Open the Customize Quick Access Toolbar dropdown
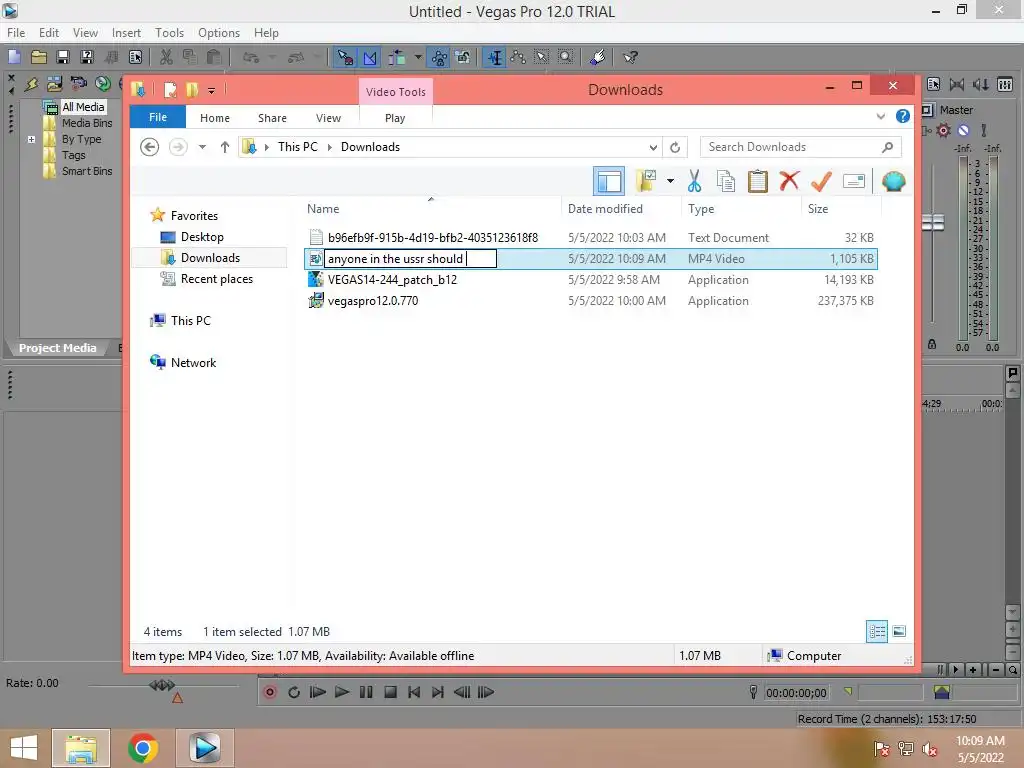 (x=212, y=90)
